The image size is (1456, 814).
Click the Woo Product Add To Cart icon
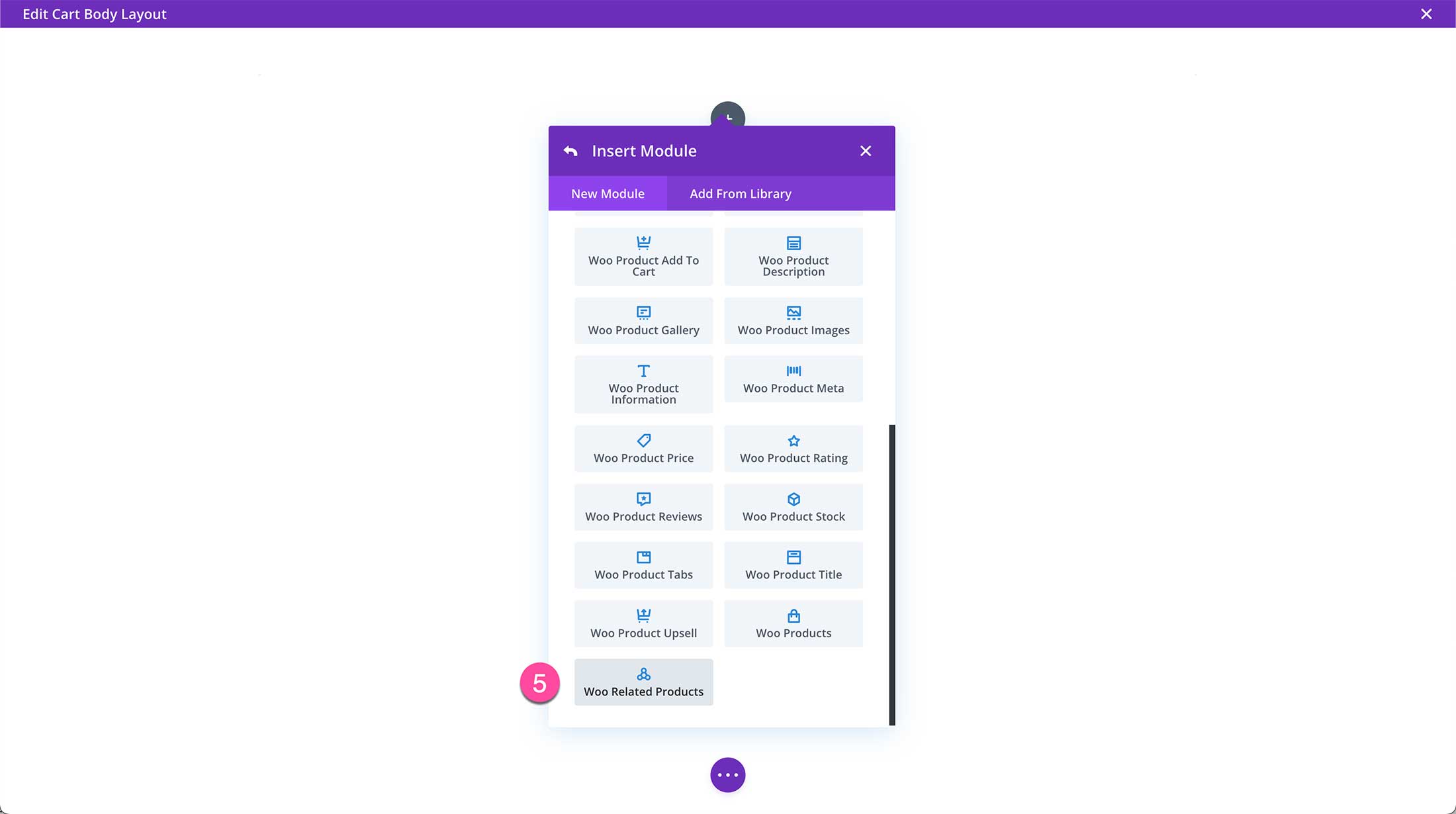pyautogui.click(x=644, y=243)
